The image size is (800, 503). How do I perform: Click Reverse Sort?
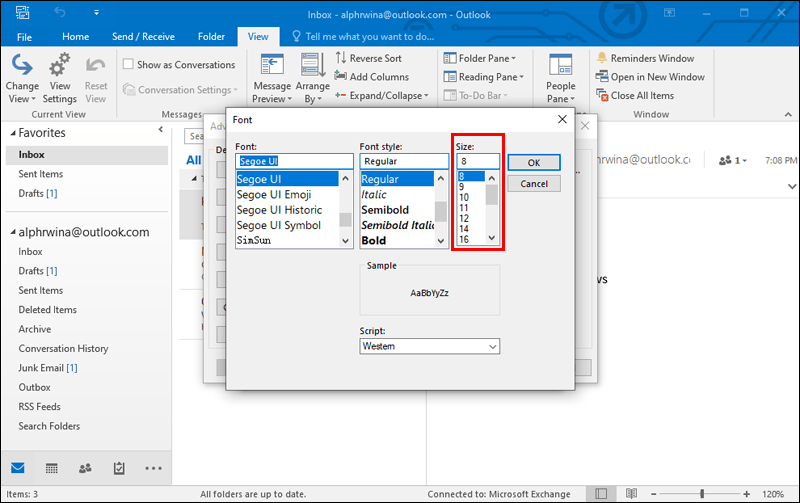pos(368,58)
